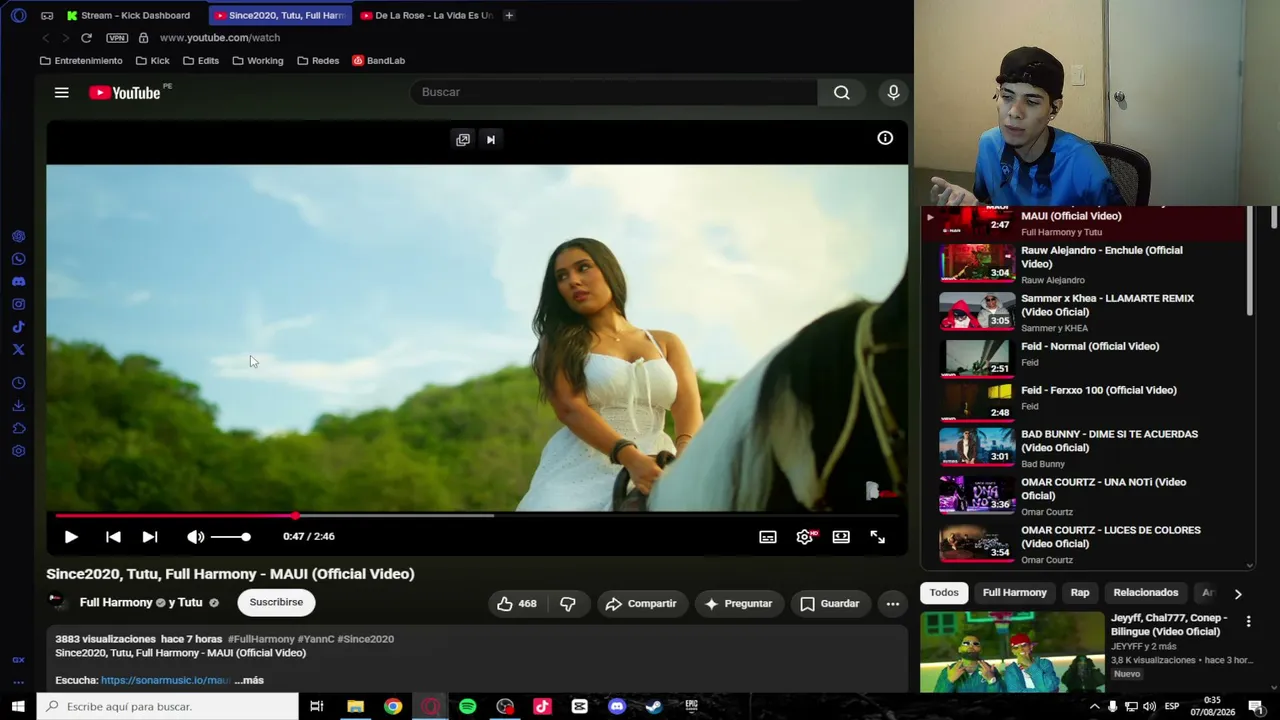Seek the video progress bar
Viewport: 1280px width, 720px height.
tap(477, 516)
